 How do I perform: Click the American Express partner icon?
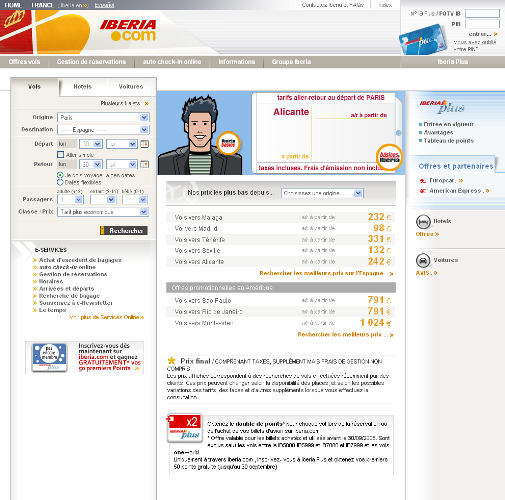coord(423,191)
